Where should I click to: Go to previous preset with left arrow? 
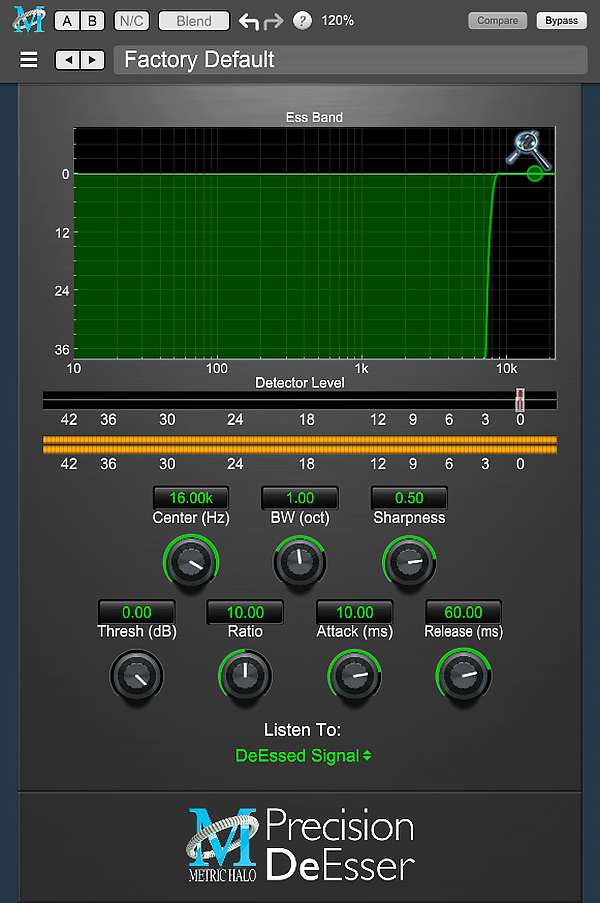tap(67, 60)
